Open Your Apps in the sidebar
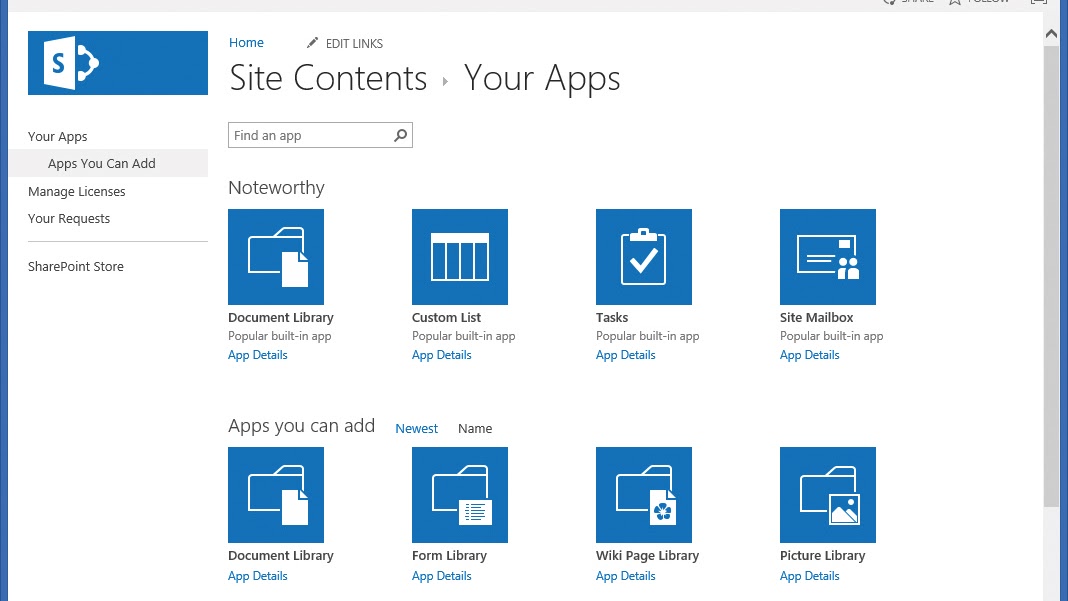 coord(57,136)
